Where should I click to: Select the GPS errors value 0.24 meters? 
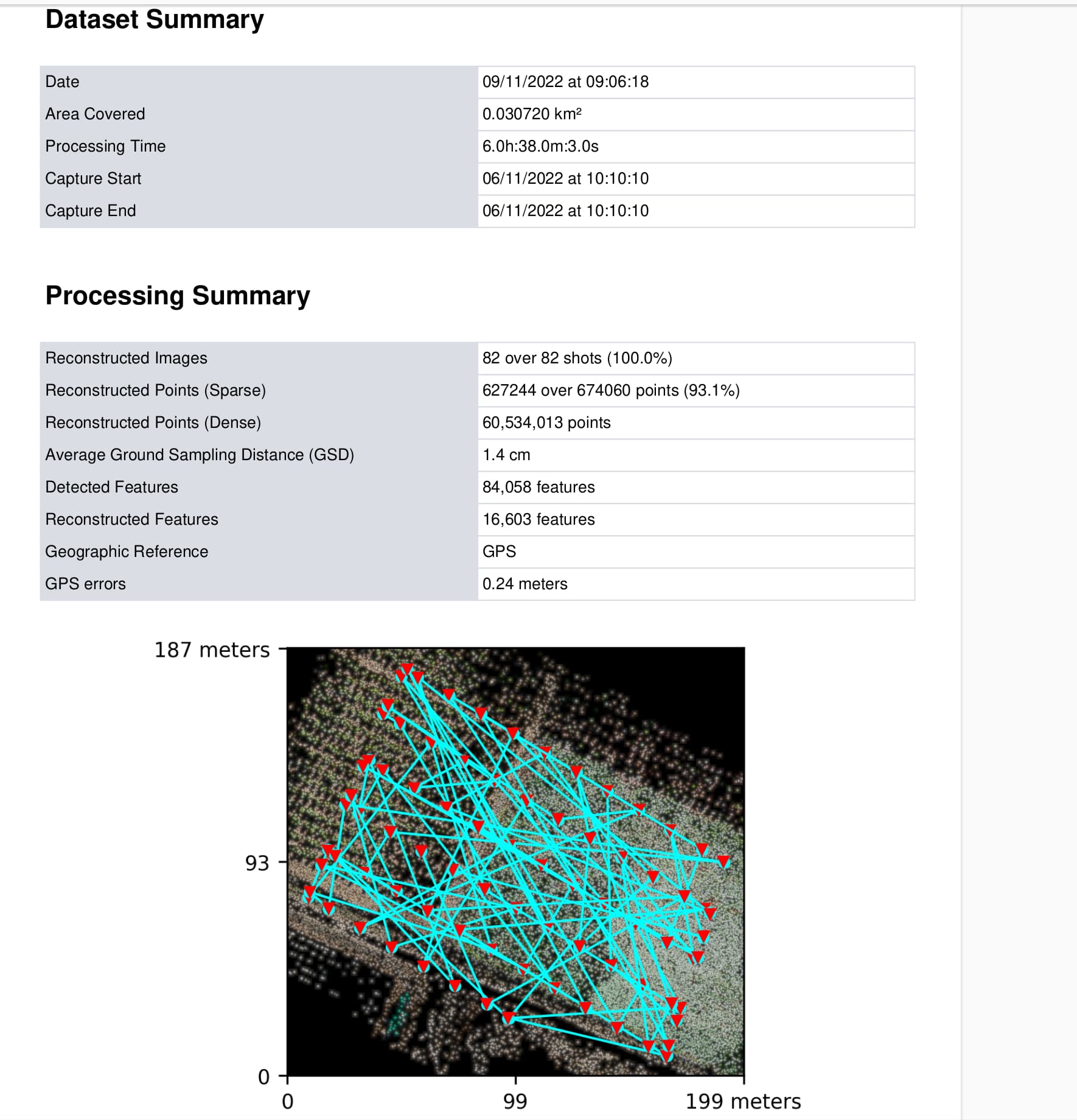[x=525, y=583]
